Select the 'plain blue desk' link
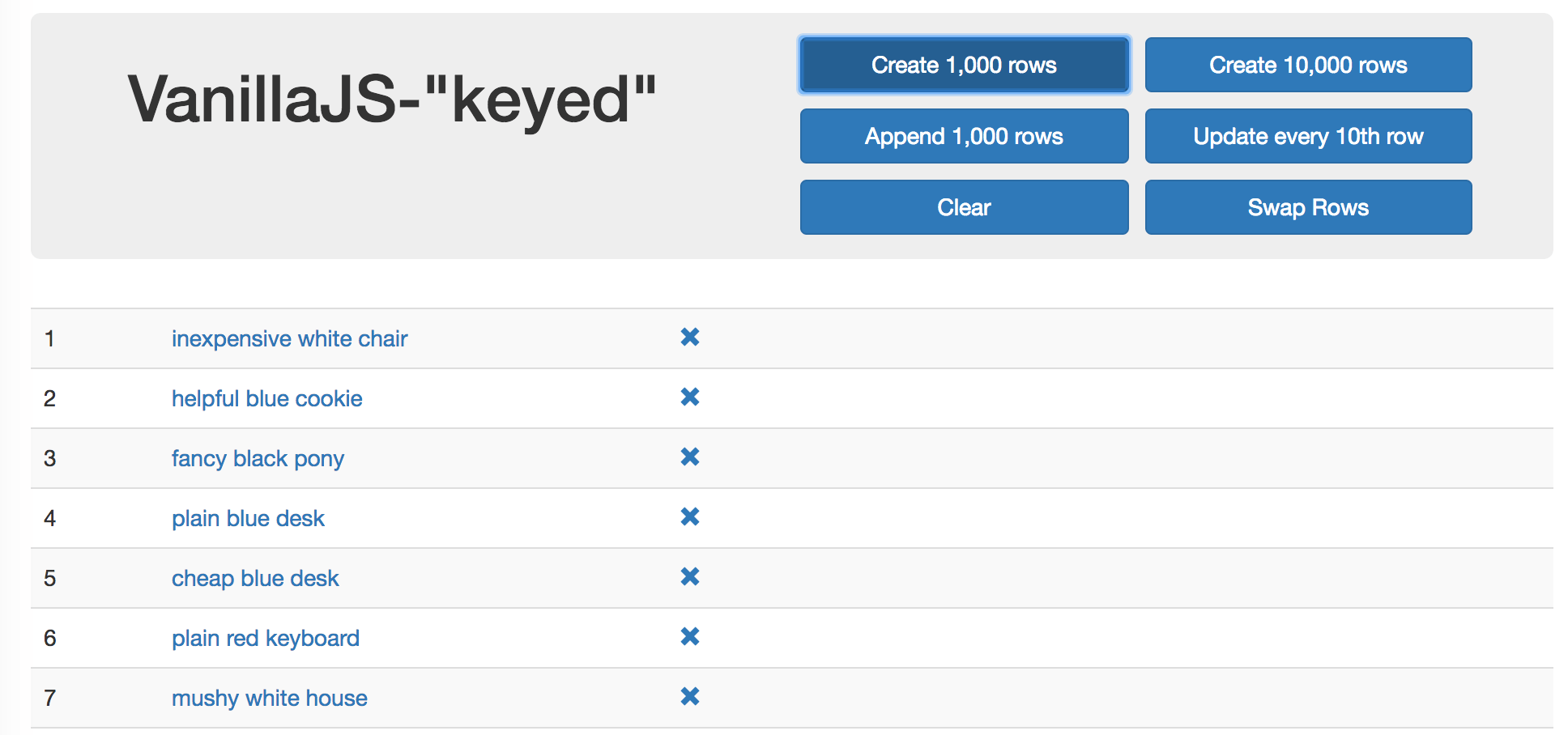The width and height of the screenshot is (1568, 735). [248, 518]
